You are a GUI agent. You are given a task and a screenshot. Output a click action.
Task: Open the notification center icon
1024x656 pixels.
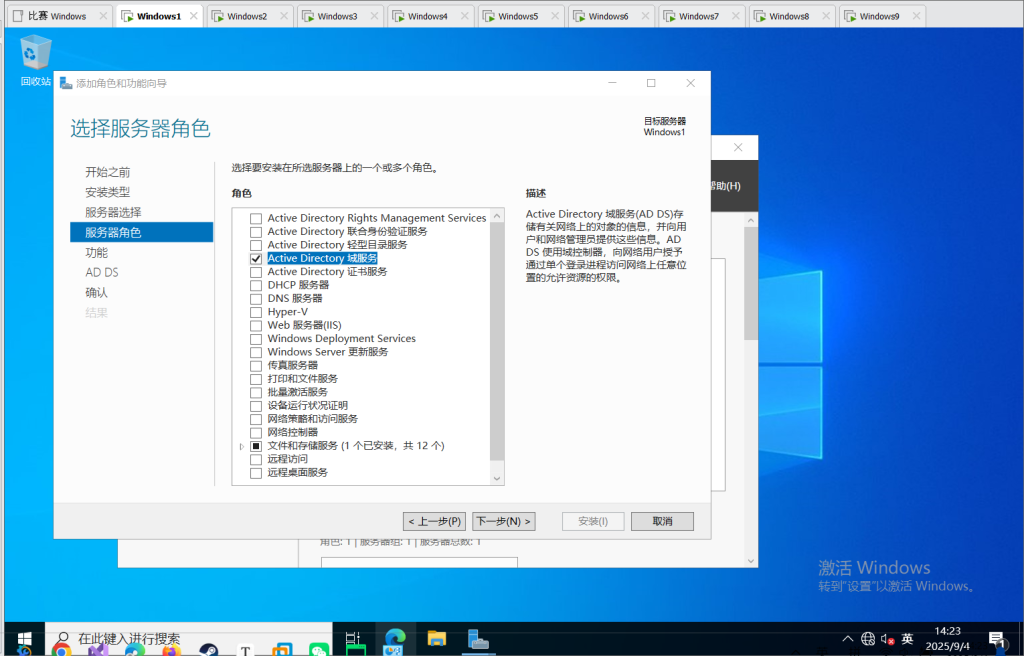[x=996, y=639]
